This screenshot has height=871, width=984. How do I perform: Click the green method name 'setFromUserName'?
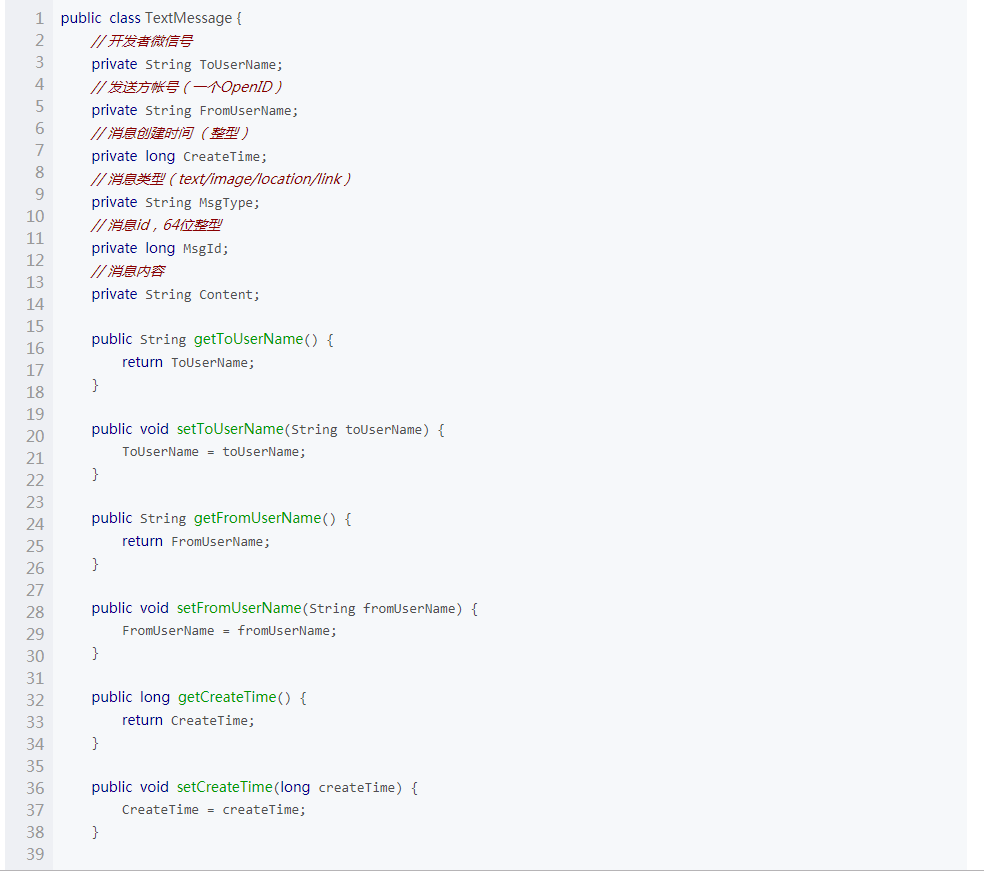(x=239, y=608)
